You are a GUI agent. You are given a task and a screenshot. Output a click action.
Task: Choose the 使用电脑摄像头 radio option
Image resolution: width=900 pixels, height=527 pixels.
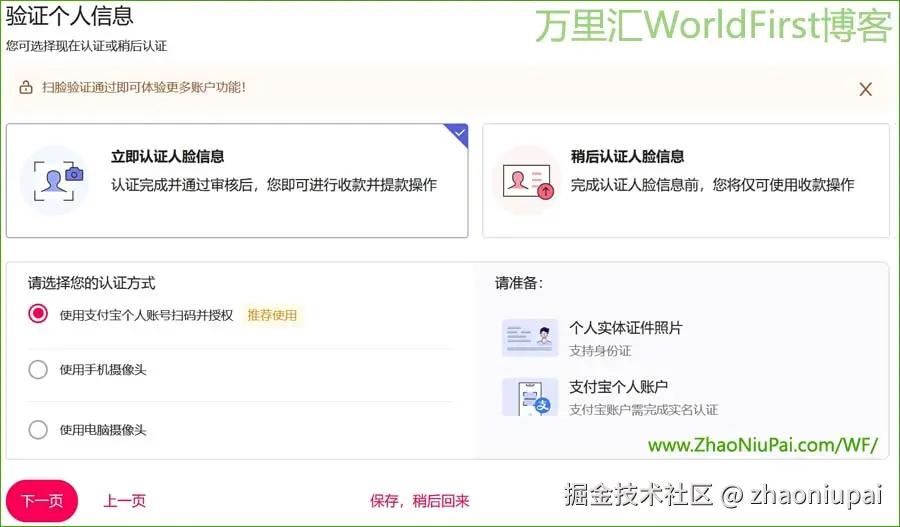click(x=38, y=429)
